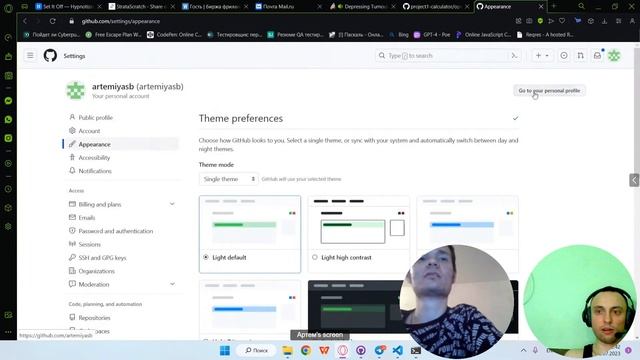Click the SSH and GPG keys key icon

(x=72, y=258)
